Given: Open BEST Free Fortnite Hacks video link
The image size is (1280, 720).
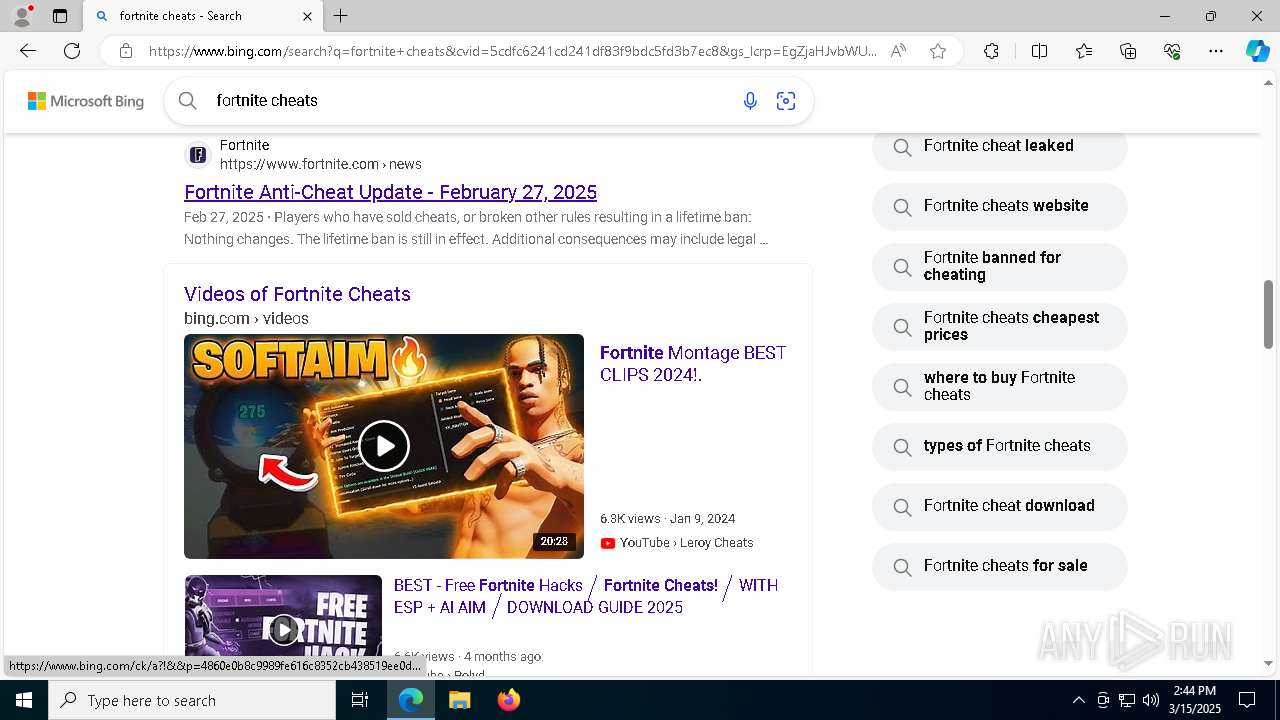Looking at the screenshot, I should point(586,596).
